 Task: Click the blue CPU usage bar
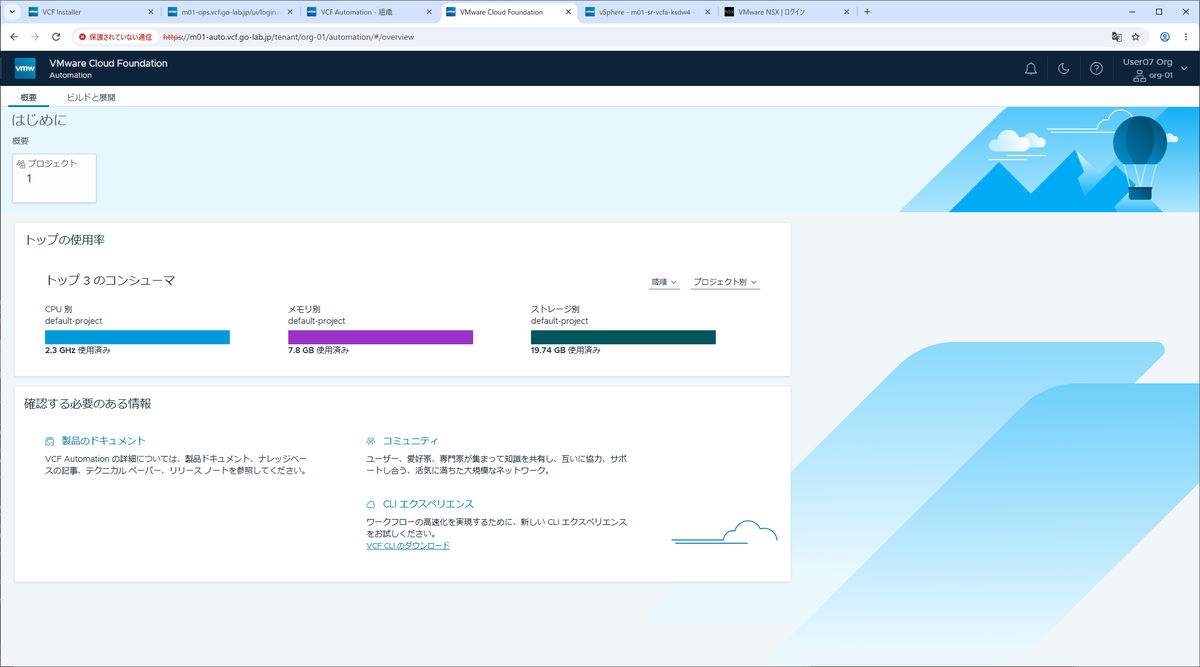(x=137, y=337)
